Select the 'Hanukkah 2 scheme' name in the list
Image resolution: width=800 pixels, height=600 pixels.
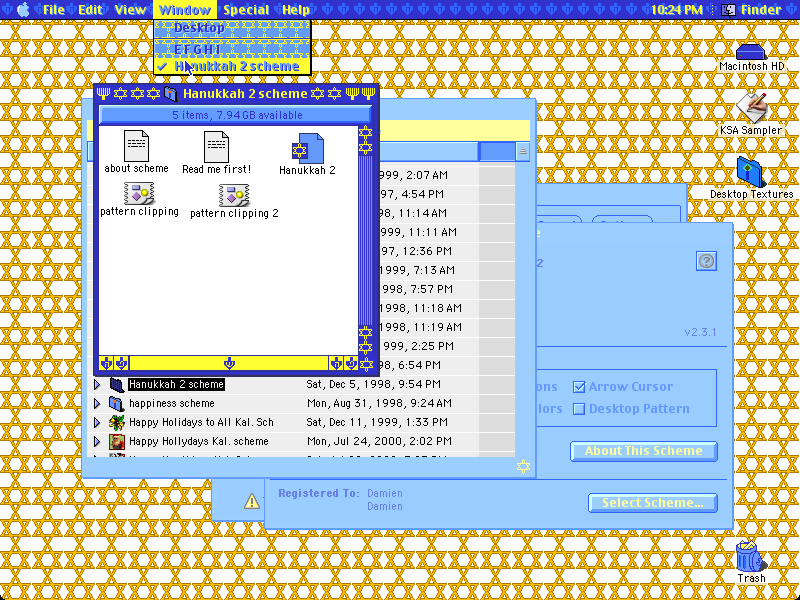(176, 384)
